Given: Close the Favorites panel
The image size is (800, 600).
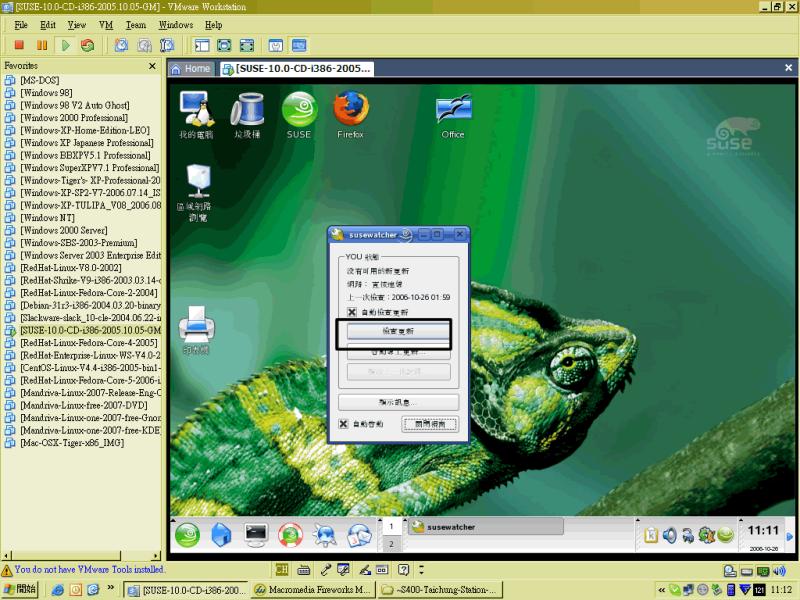Looking at the screenshot, I should tap(152, 66).
